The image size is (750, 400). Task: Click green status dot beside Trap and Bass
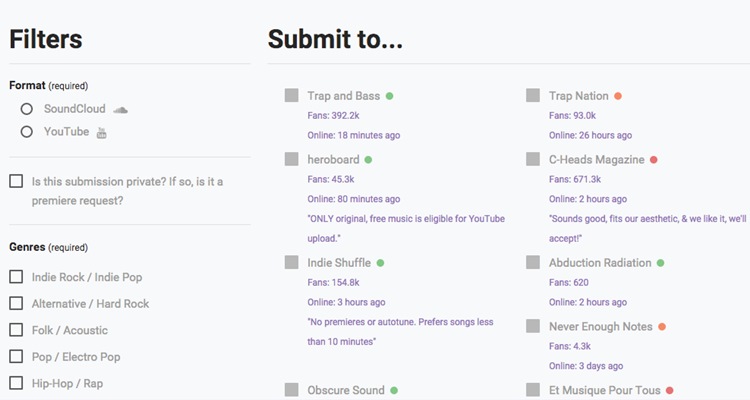(x=390, y=96)
